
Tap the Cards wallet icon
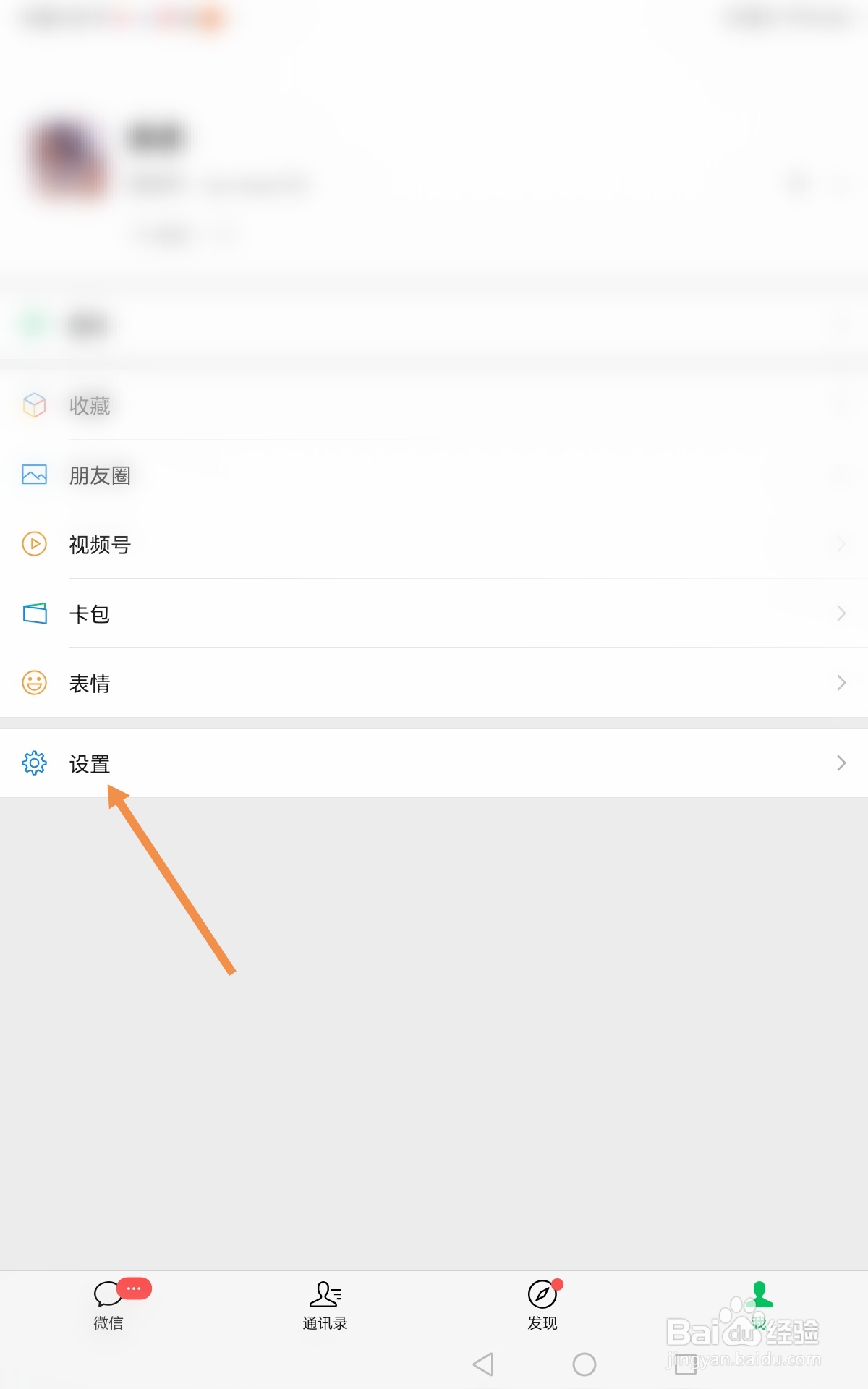(34, 613)
